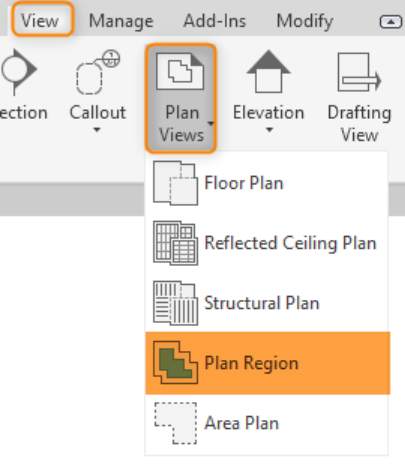The width and height of the screenshot is (405, 474).
Task: Open the Drafting View tool icon
Action: click(359, 72)
